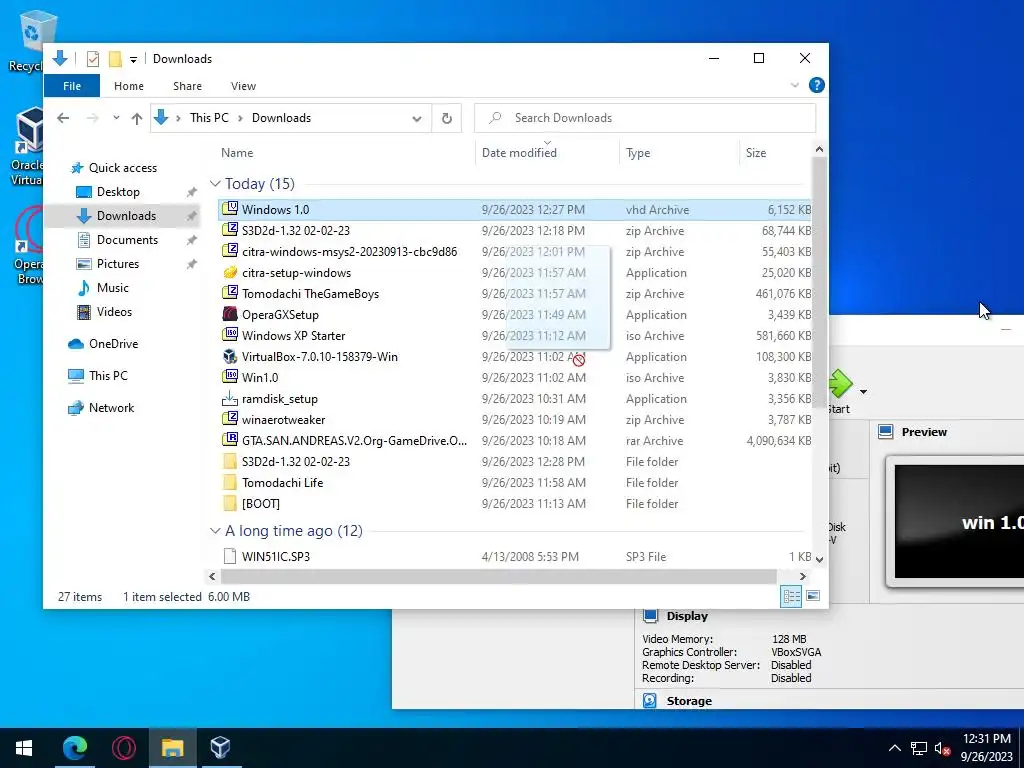Viewport: 1024px width, 768px height.
Task: Click the VirtualBox taskbar icon
Action: (221, 748)
